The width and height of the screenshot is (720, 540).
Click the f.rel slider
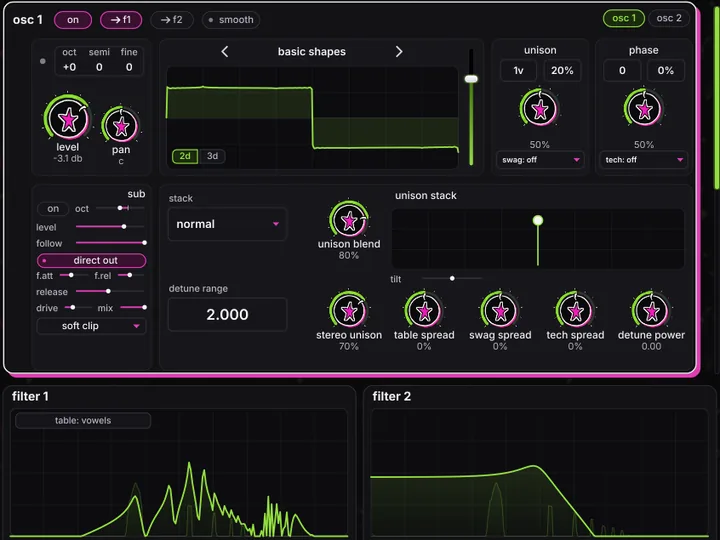point(131,275)
